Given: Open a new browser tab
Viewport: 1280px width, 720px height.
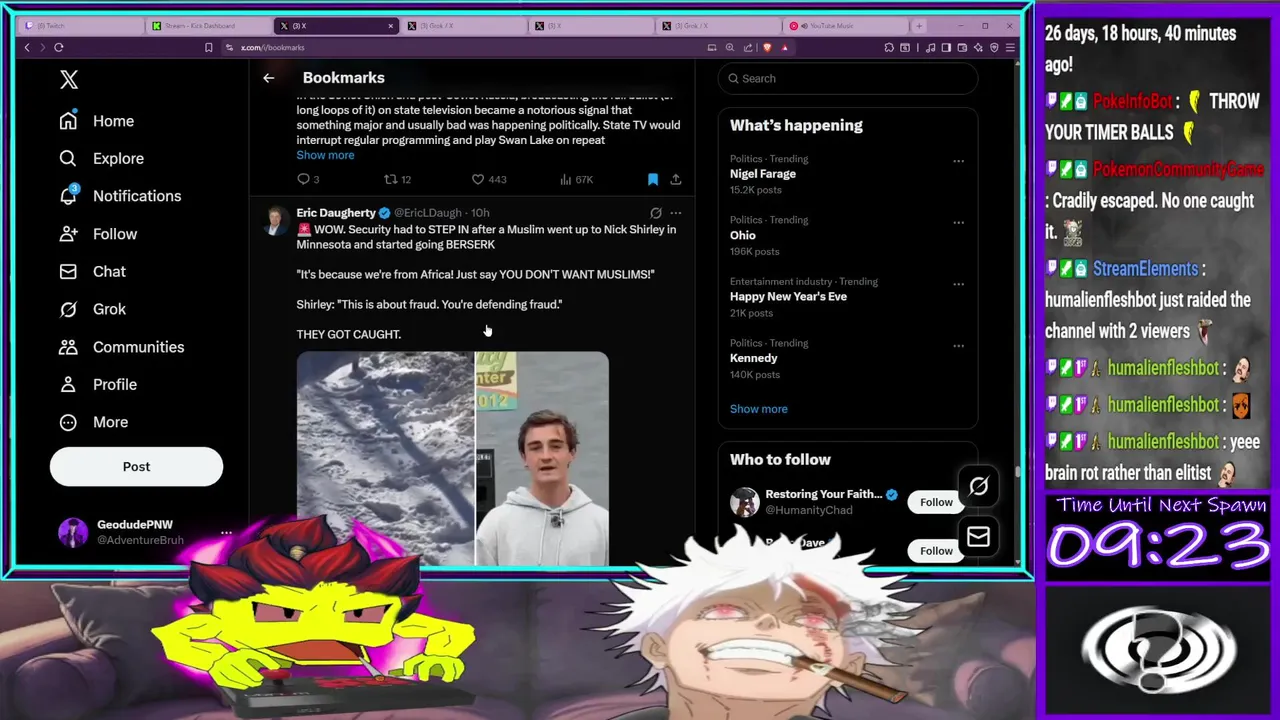Looking at the screenshot, I should [919, 26].
